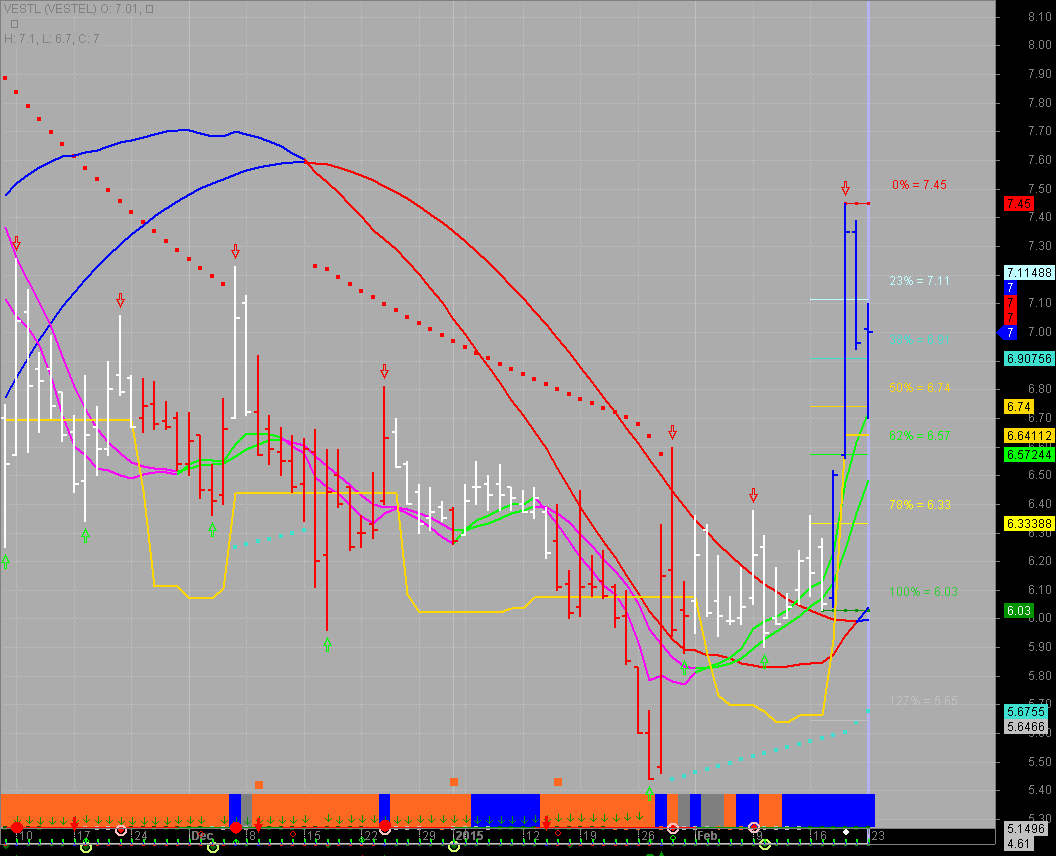Select the gray down arrow above late-January bar

coord(672,432)
